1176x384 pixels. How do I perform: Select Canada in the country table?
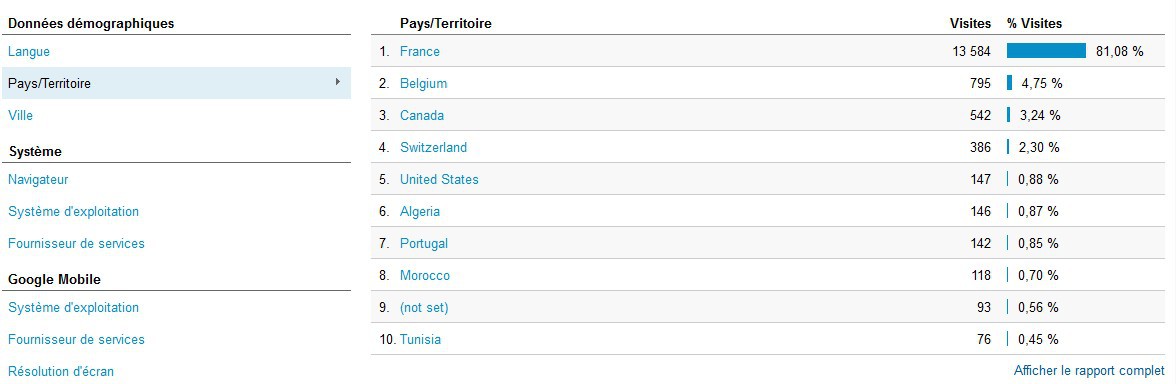pos(422,116)
